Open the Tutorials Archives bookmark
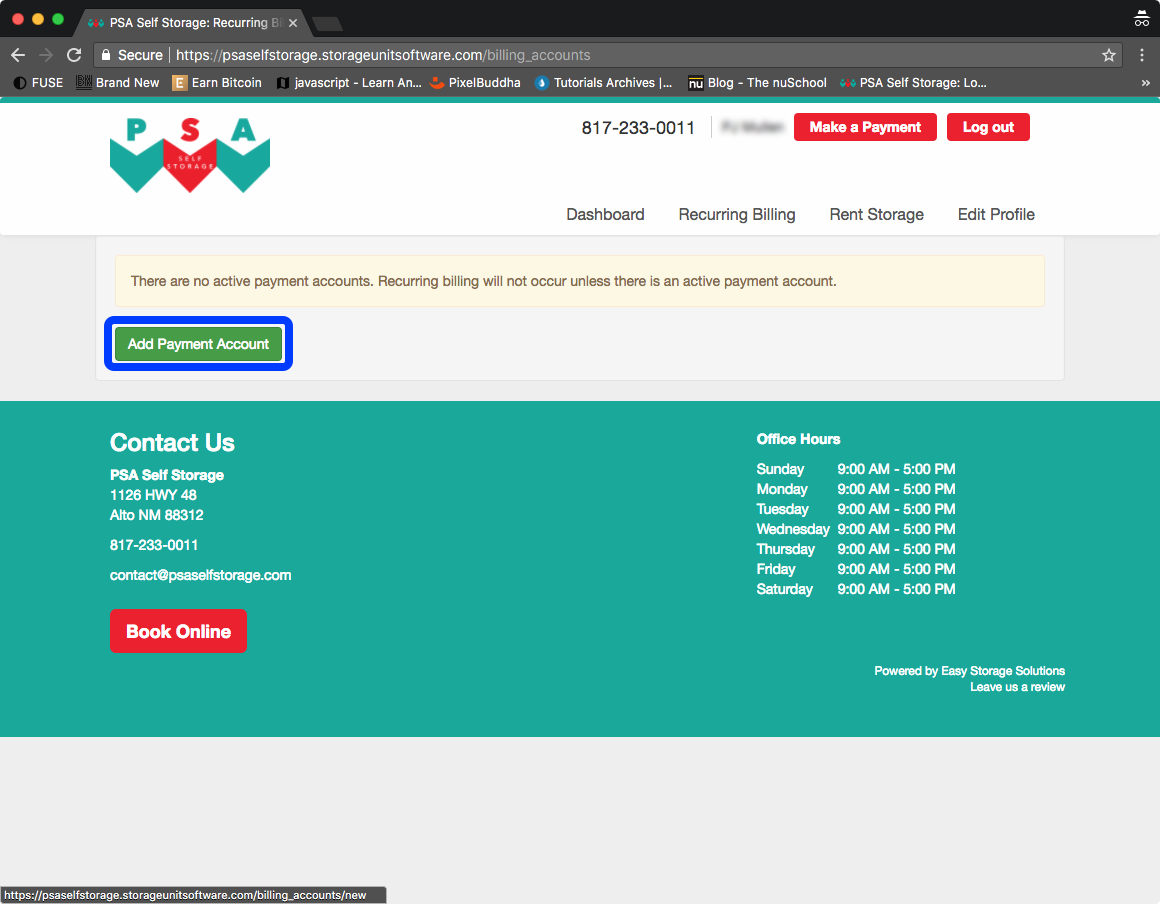This screenshot has height=904, width=1160. [x=604, y=83]
